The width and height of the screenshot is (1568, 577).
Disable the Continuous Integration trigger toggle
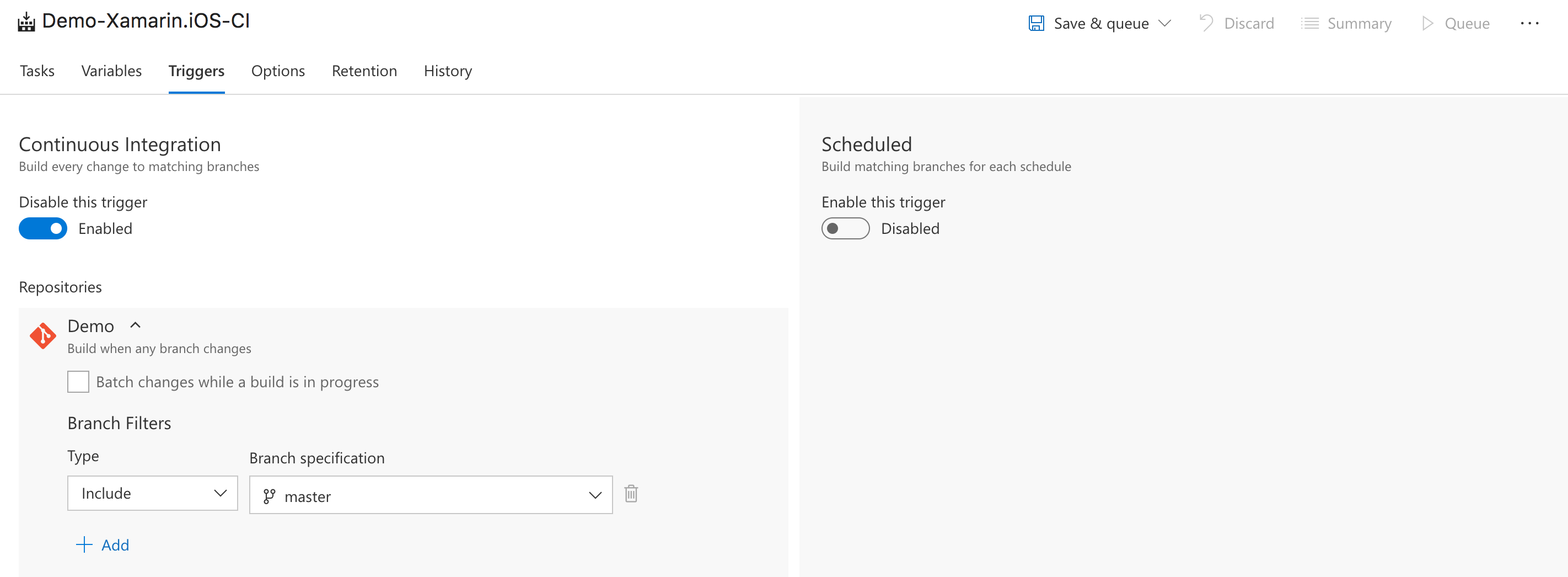point(42,228)
